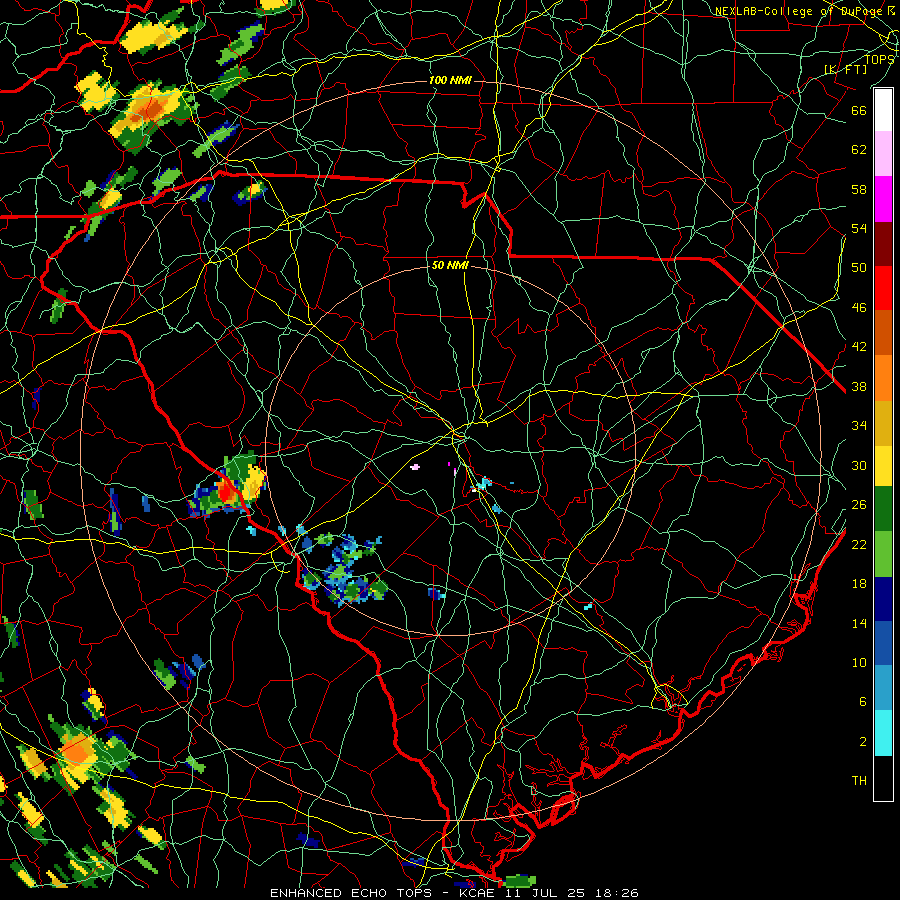Click the '18:26' timestamp in the caption
The image size is (900, 900).
tap(615, 893)
